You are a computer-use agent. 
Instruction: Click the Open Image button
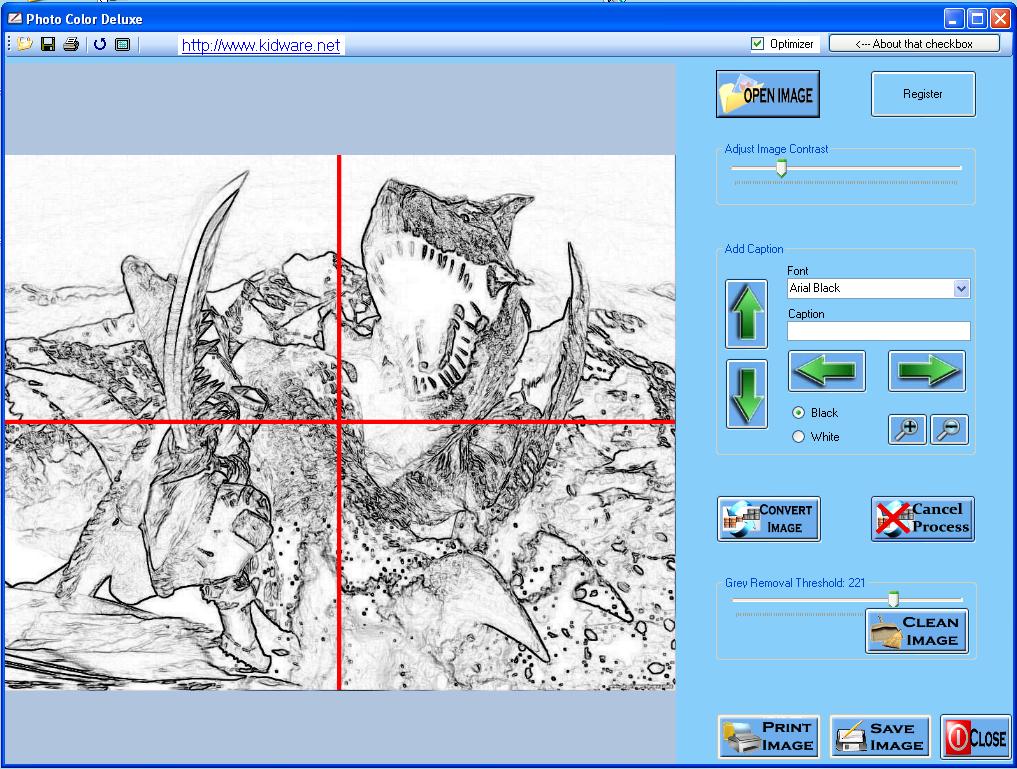click(x=768, y=94)
